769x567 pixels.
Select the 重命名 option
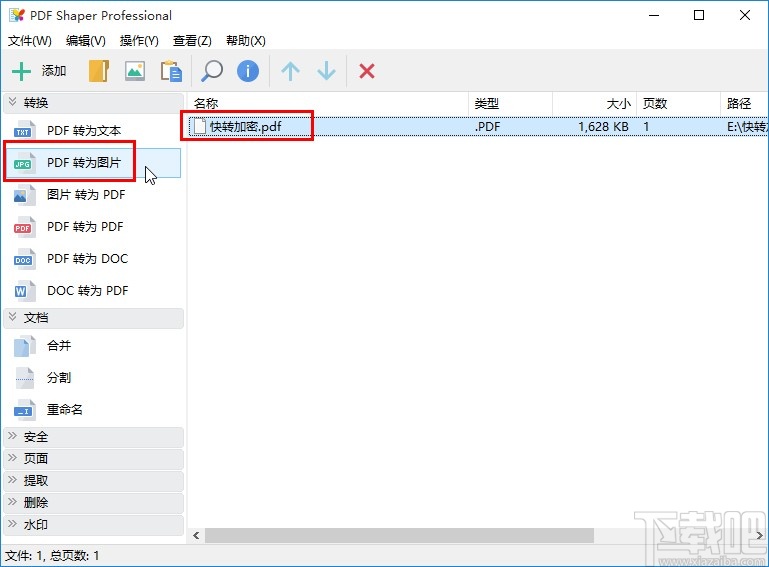click(65, 410)
